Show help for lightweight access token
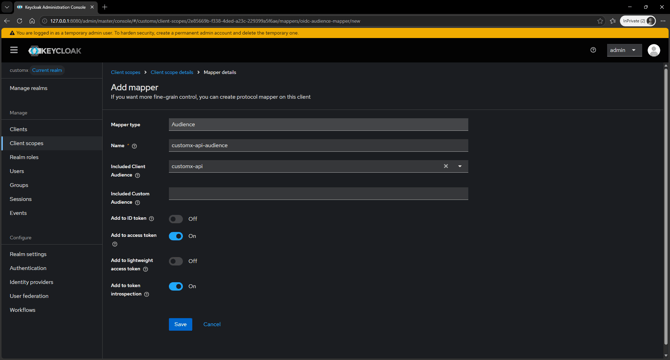 point(145,269)
